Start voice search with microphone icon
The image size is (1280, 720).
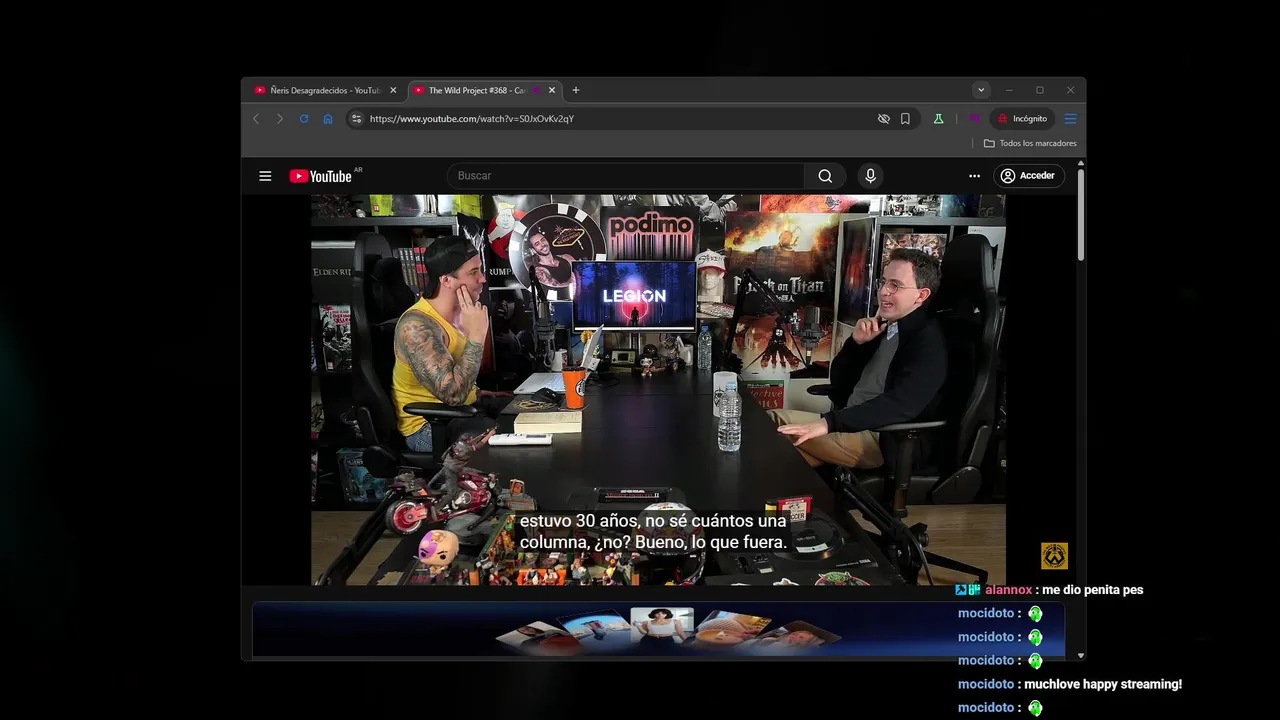(x=870, y=176)
